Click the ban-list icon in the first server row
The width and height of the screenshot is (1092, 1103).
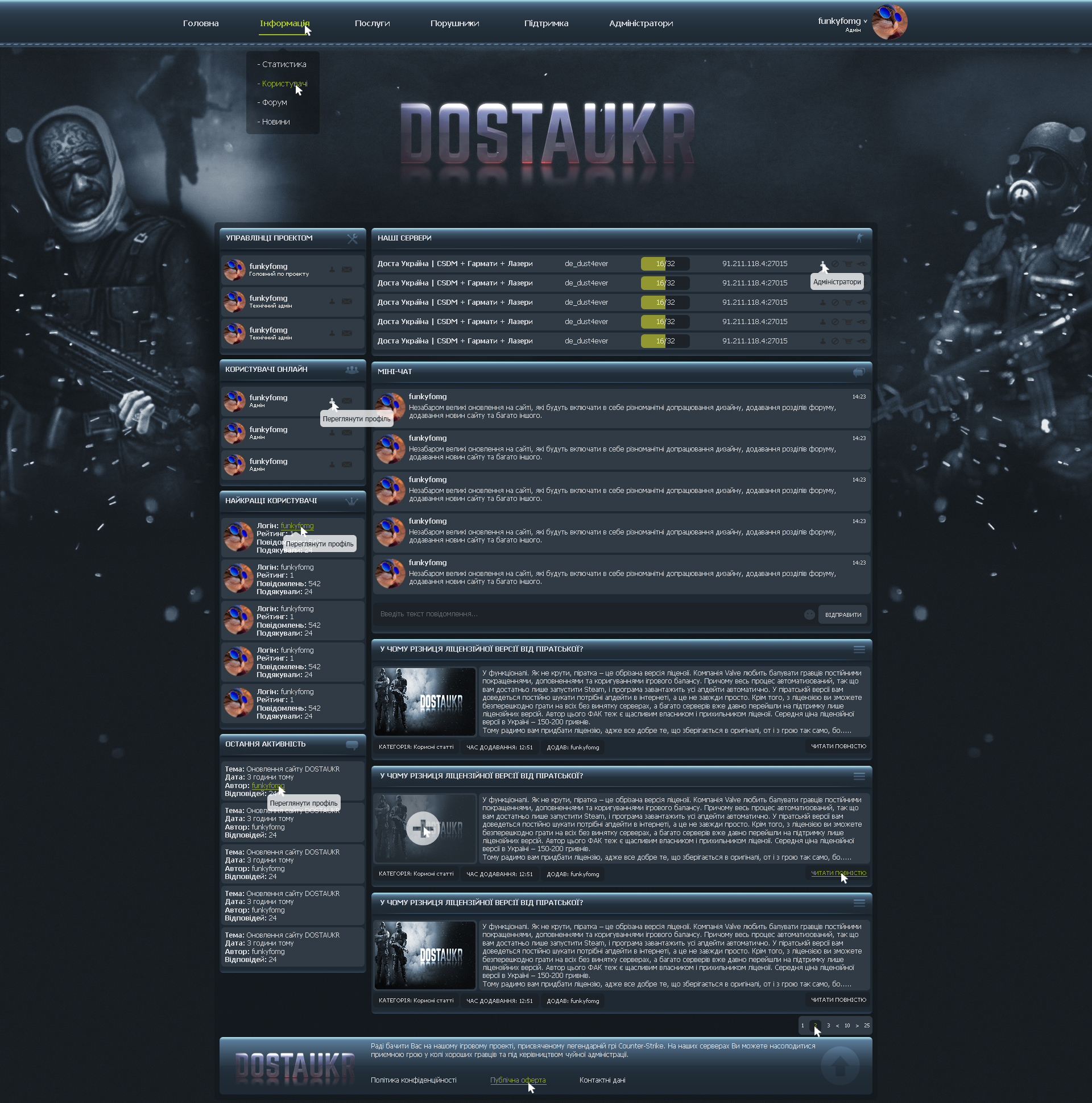tap(835, 264)
